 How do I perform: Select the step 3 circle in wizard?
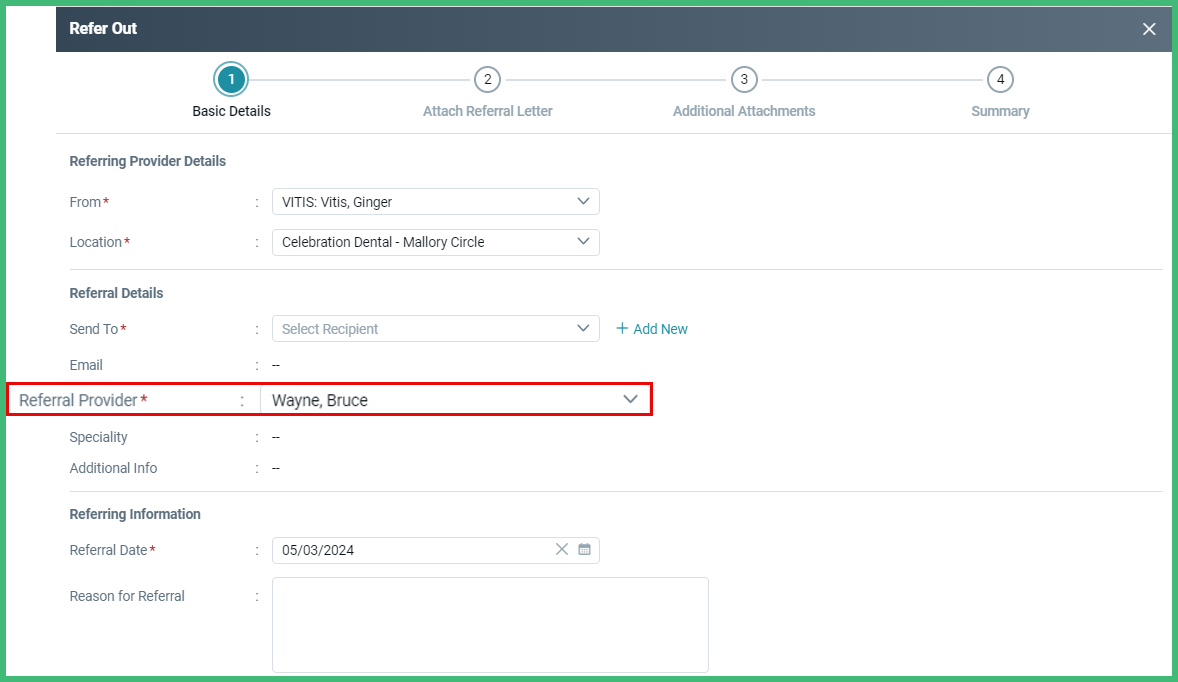743,79
